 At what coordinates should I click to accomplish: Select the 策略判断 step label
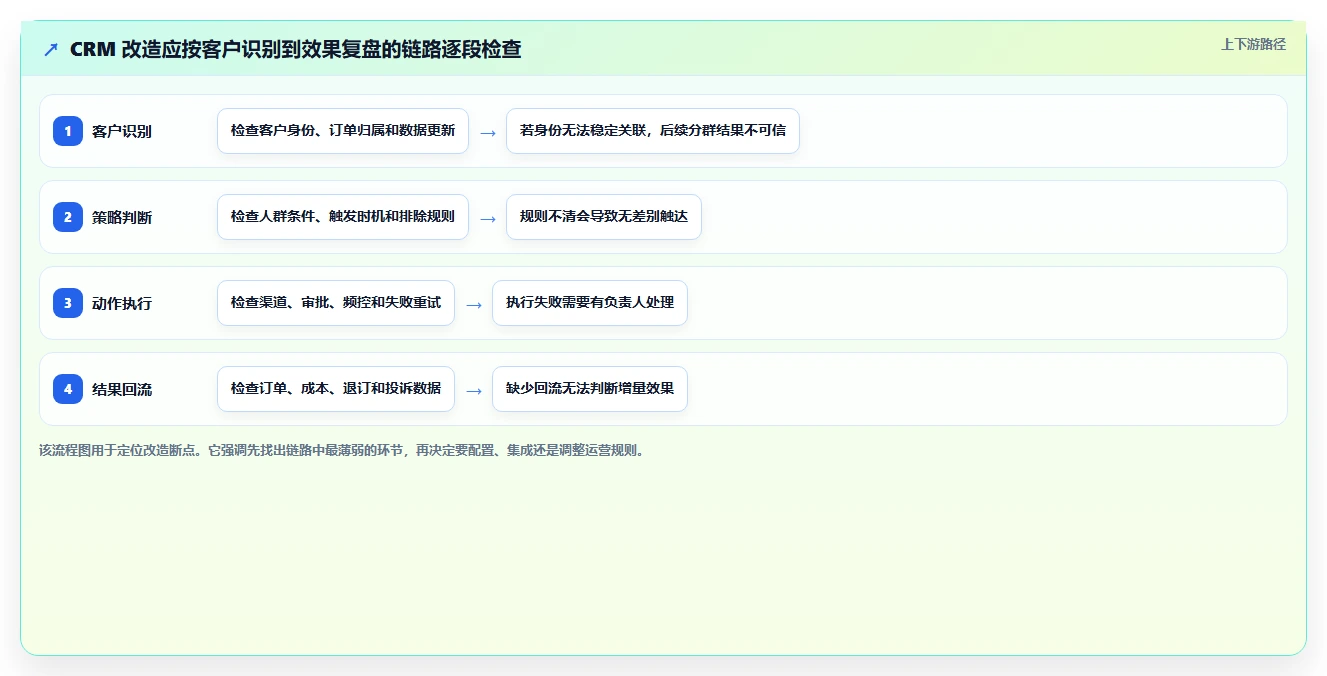click(122, 217)
